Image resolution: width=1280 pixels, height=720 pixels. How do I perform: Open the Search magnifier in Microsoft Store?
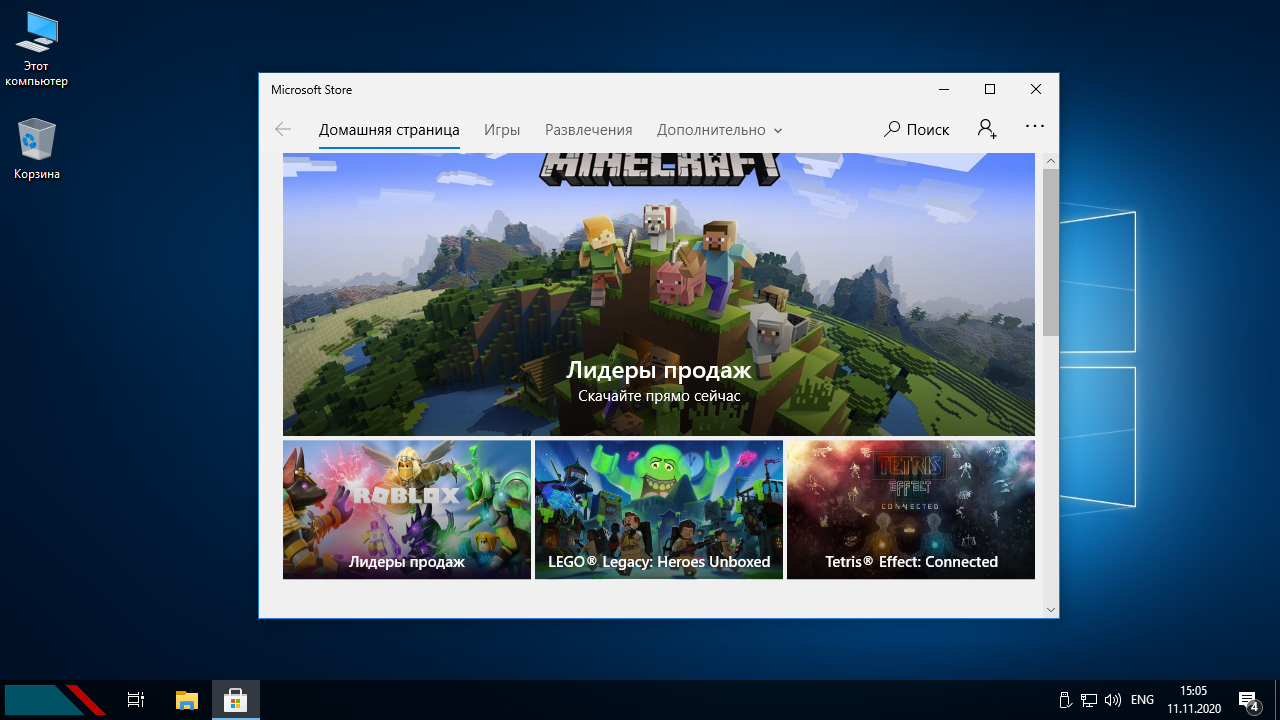pos(917,129)
